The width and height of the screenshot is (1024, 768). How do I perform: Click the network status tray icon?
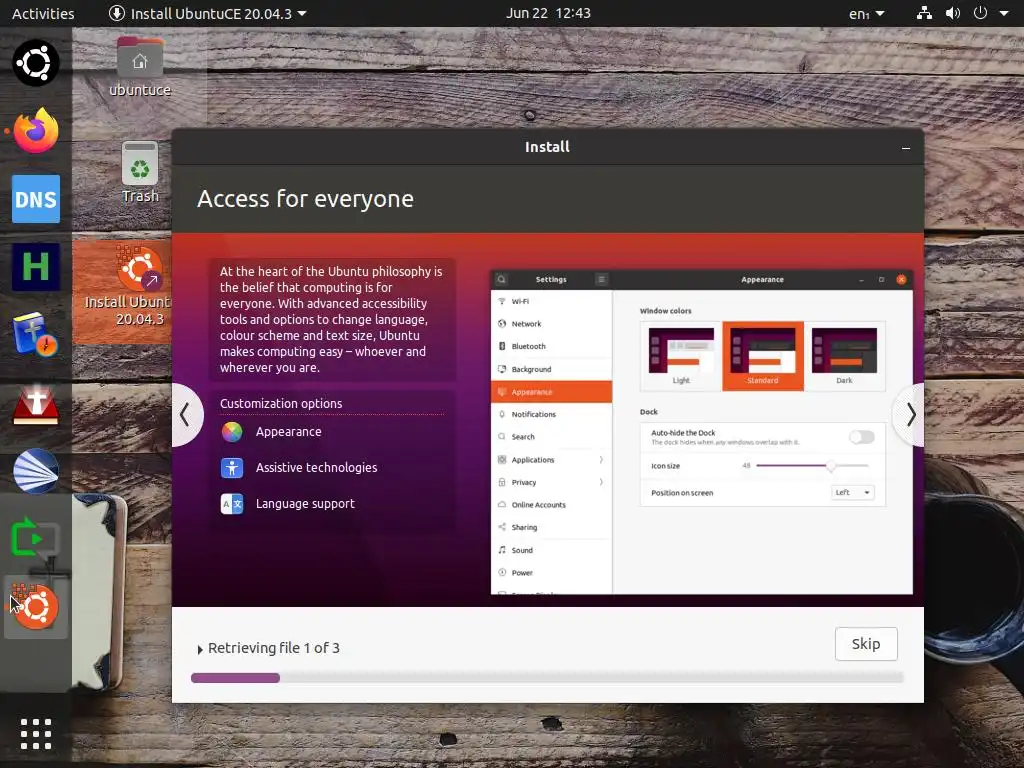point(924,13)
